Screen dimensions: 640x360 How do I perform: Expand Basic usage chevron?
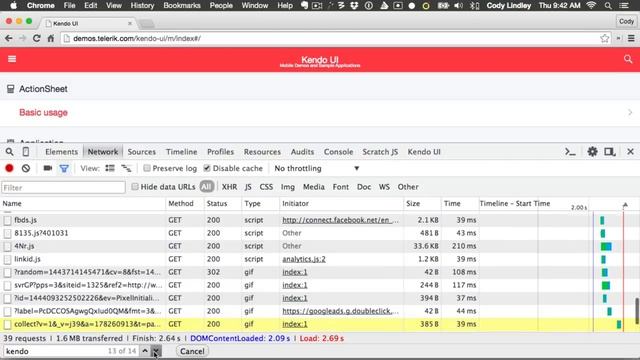[x=630, y=112]
